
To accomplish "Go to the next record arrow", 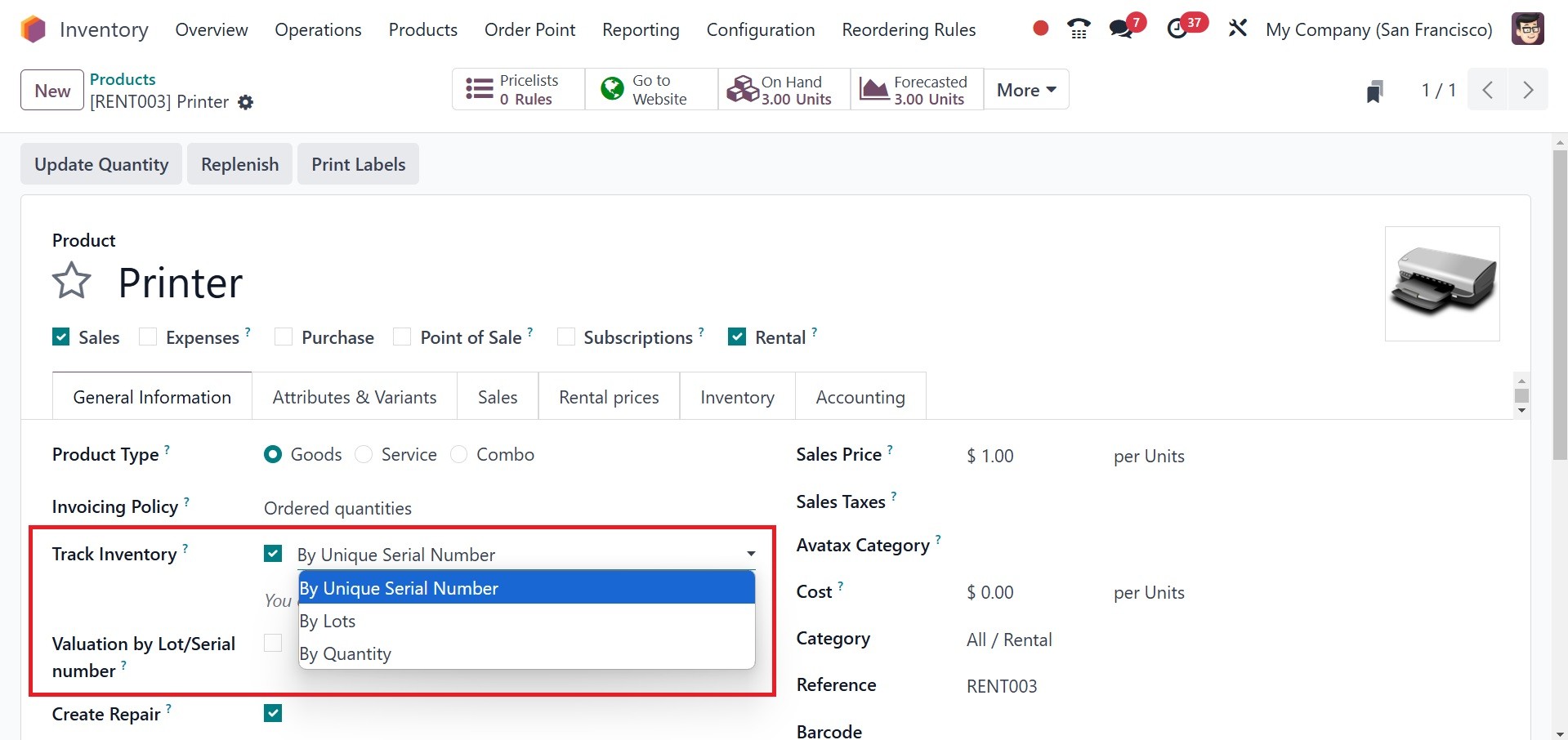I will 1527,90.
